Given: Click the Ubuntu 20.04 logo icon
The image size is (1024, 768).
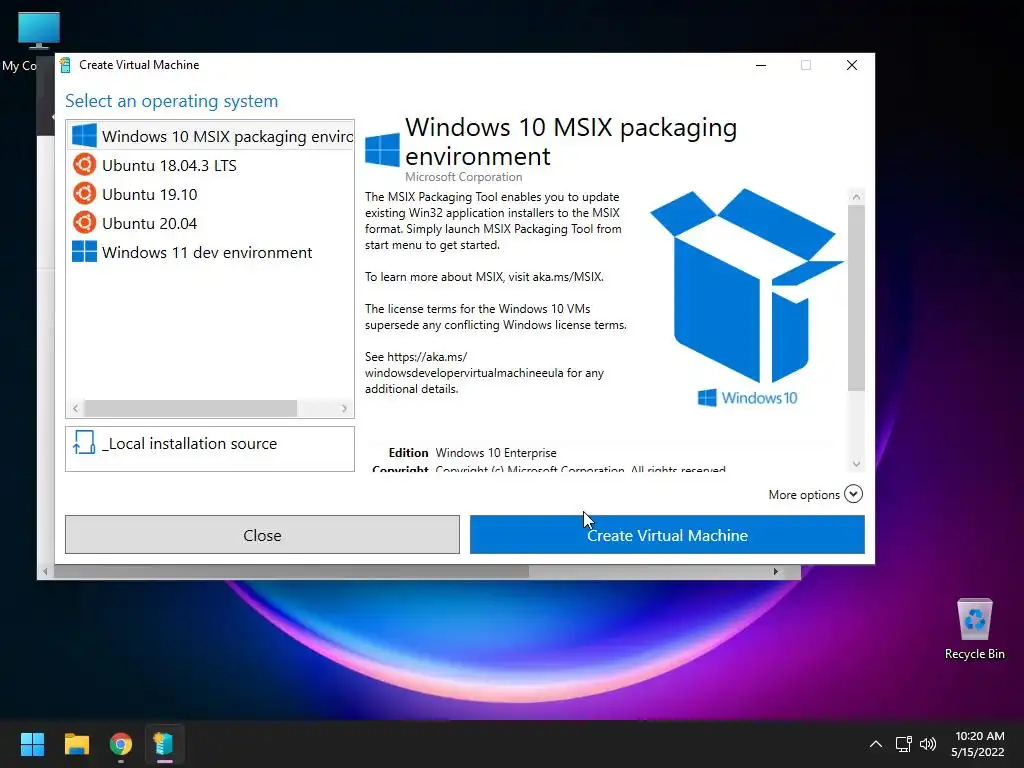Looking at the screenshot, I should [84, 223].
